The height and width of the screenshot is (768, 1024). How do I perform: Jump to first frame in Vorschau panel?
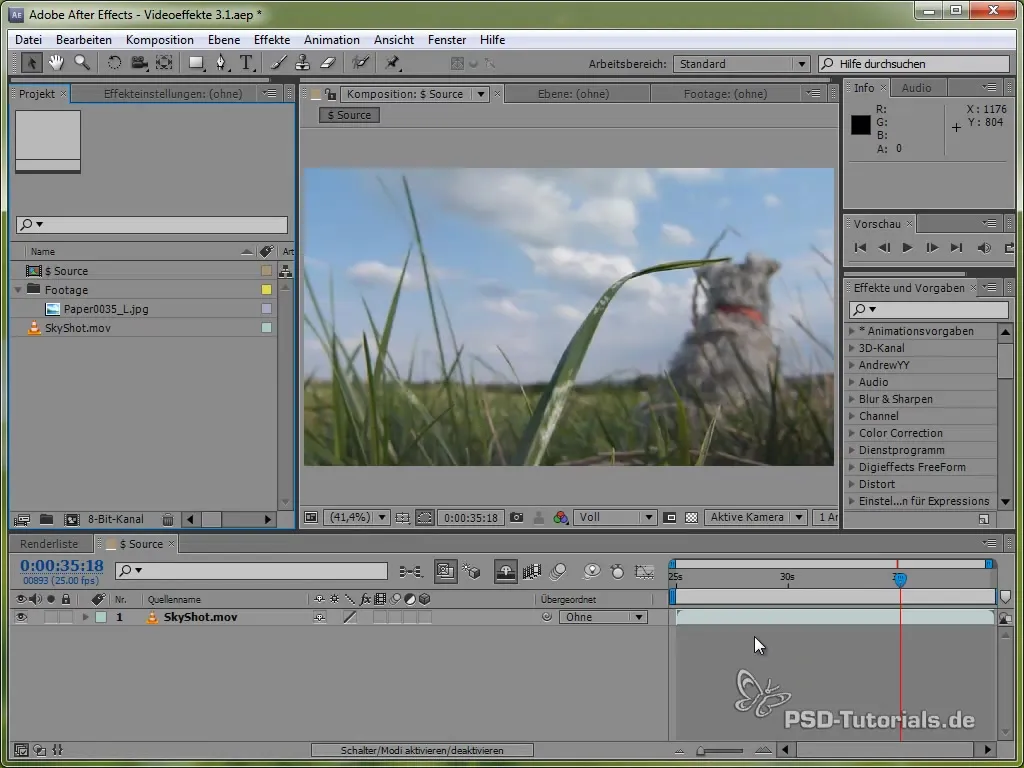pyautogui.click(x=860, y=248)
